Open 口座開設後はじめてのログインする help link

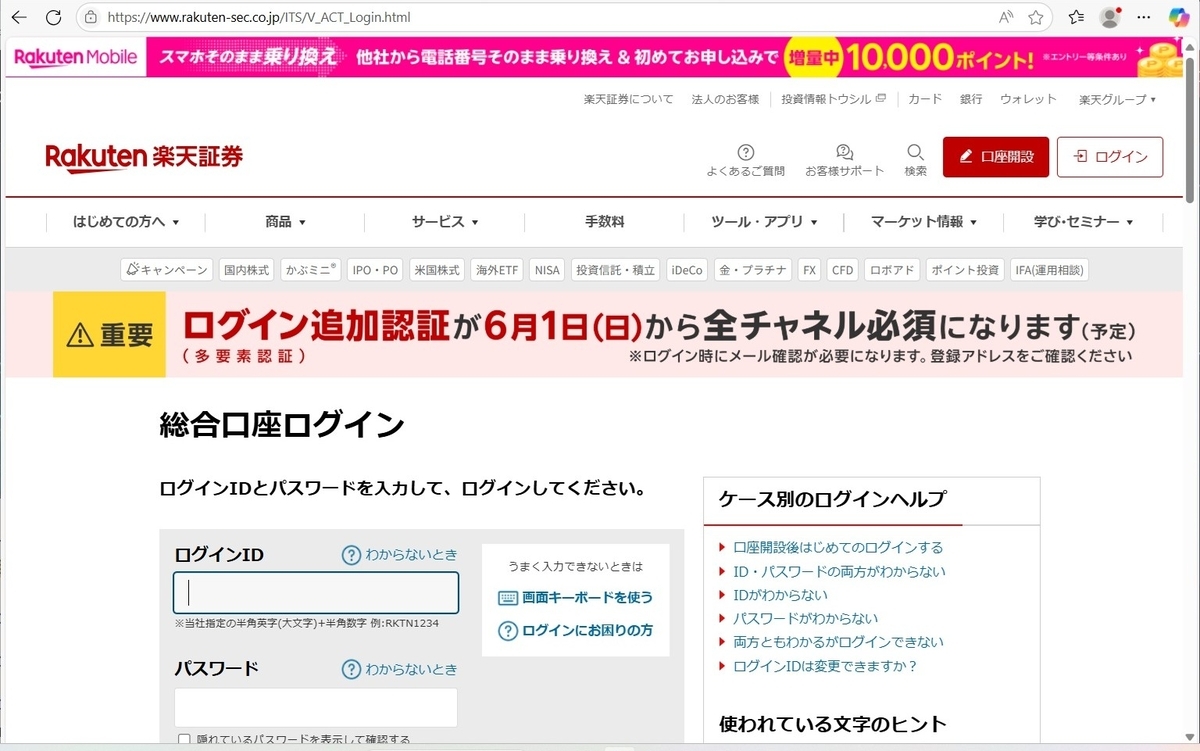tap(838, 548)
